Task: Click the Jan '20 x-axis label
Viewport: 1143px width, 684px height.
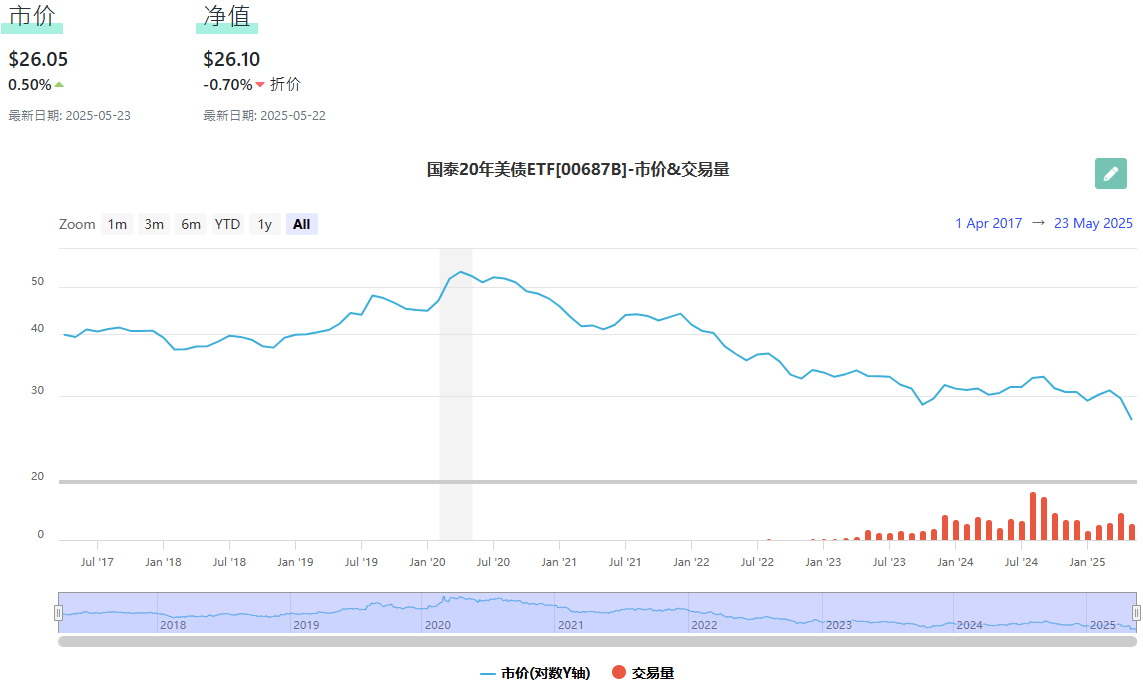Action: tap(427, 562)
